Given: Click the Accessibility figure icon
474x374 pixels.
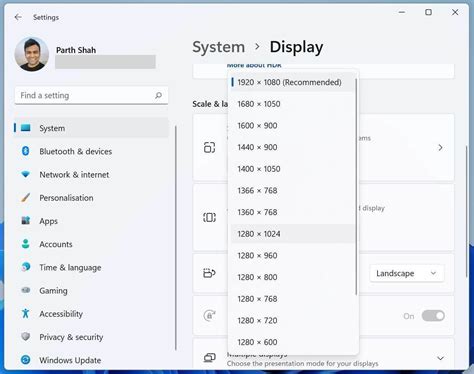Looking at the screenshot, I should tap(26, 313).
